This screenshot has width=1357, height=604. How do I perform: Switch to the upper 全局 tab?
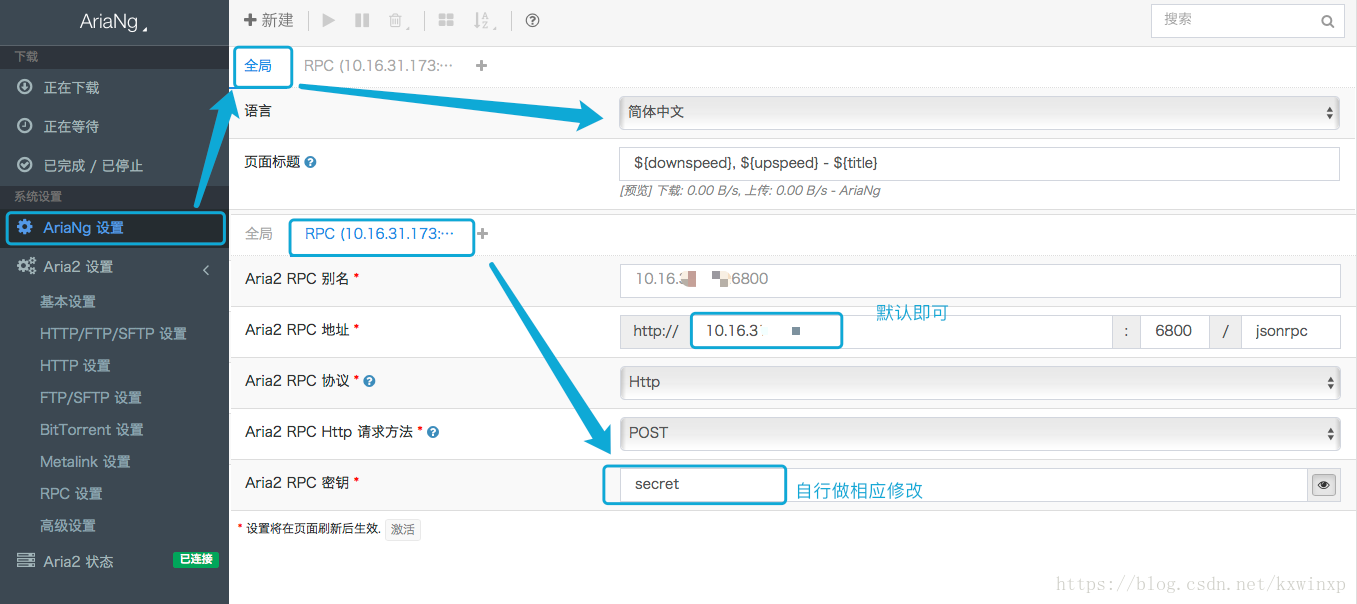tap(258, 66)
